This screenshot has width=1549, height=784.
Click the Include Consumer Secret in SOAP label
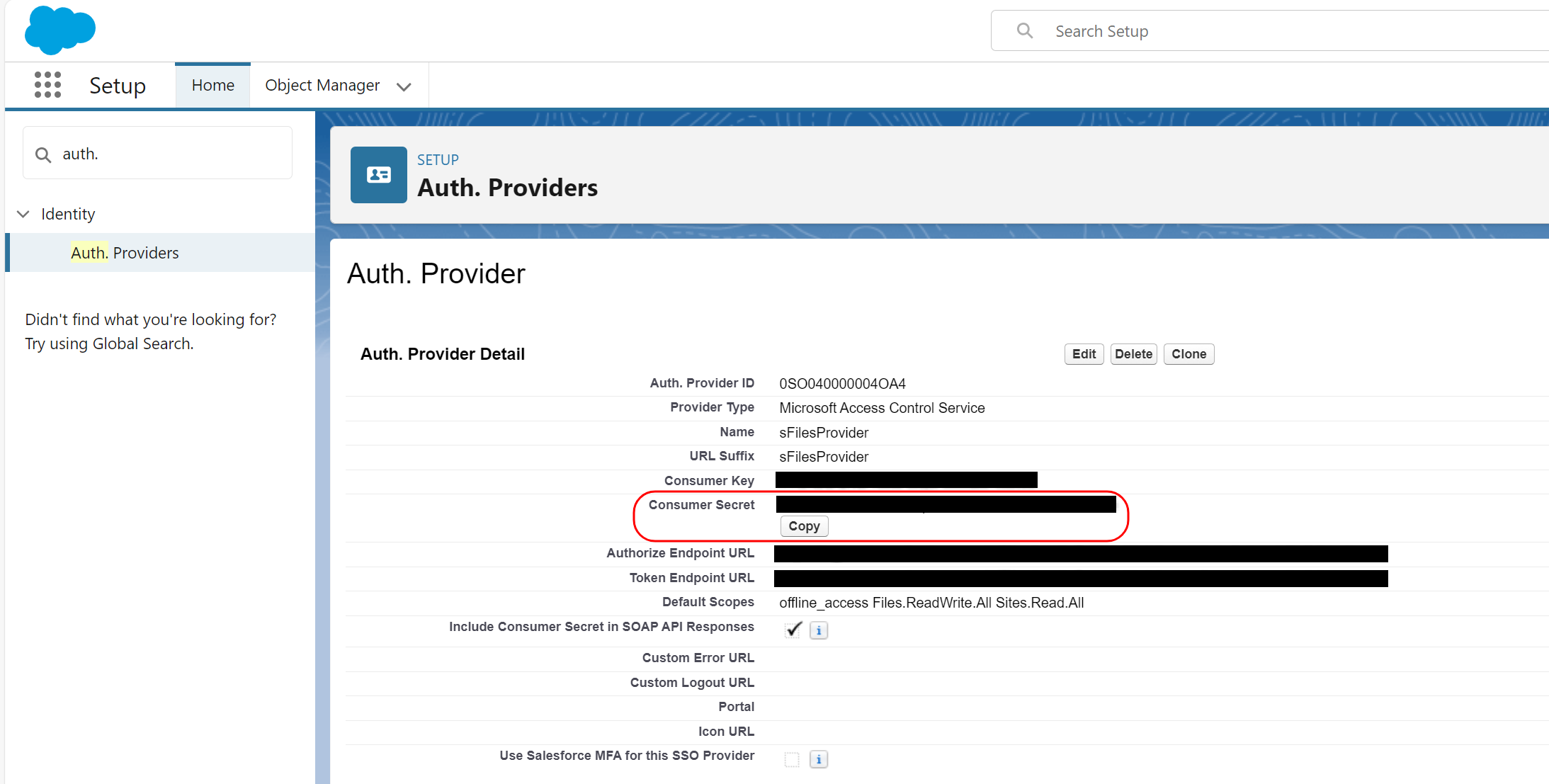601,627
